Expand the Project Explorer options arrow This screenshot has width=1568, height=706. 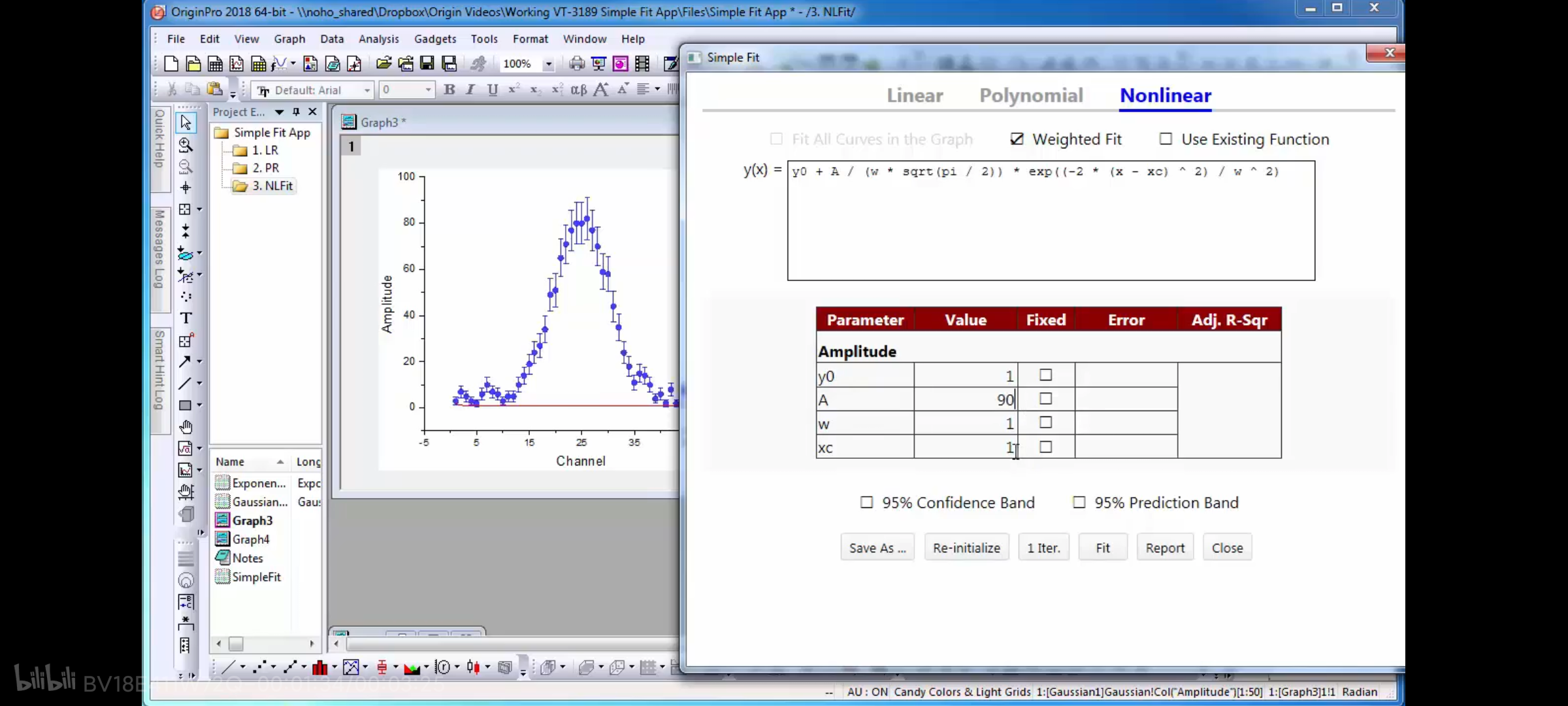click(279, 112)
